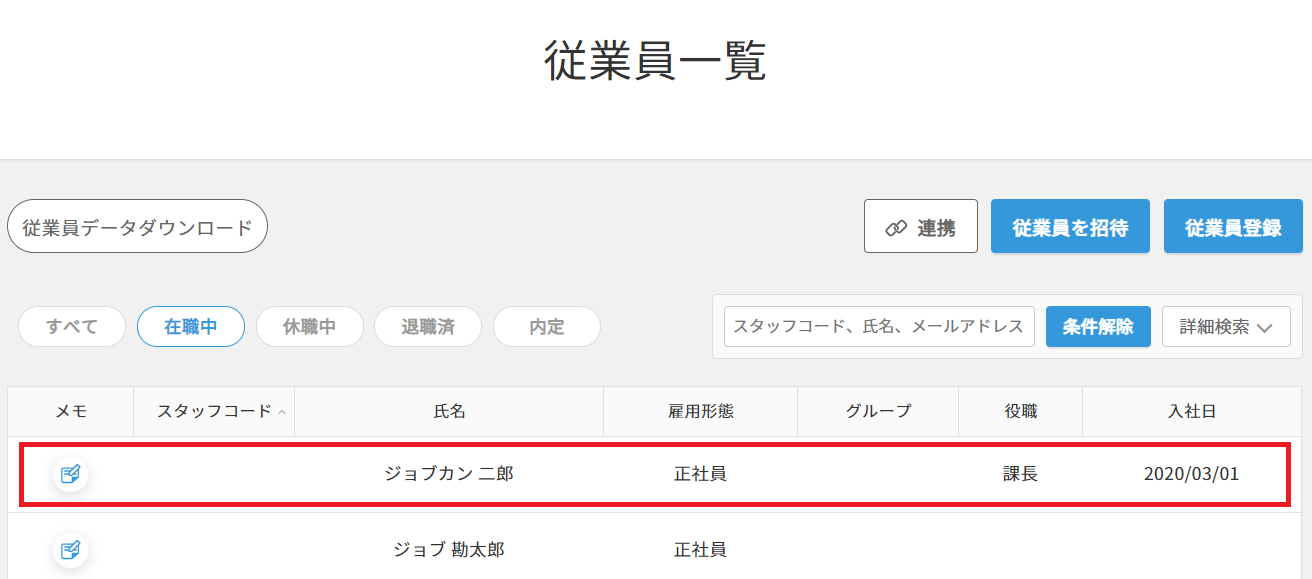Viewport: 1312px width, 579px height.
Task: Click the 条件解除 button
Action: pos(1098,326)
